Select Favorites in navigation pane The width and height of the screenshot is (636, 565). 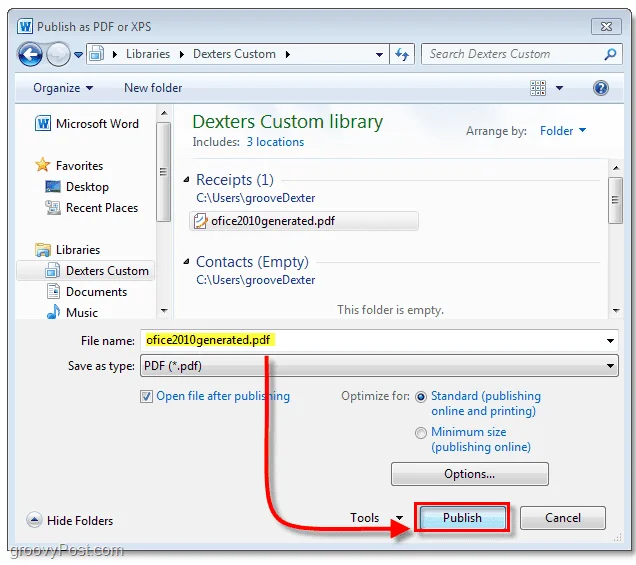[x=69, y=165]
